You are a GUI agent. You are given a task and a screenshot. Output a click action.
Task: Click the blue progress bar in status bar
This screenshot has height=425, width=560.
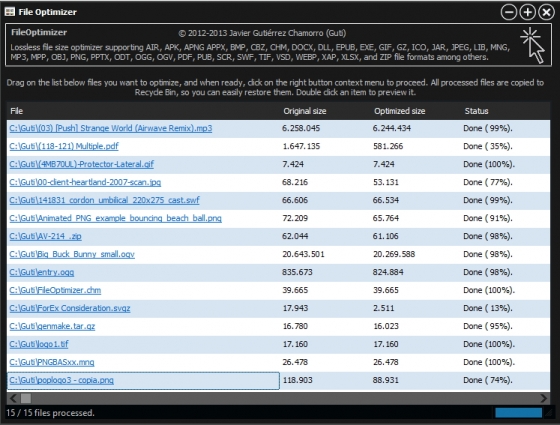[x=518, y=413]
